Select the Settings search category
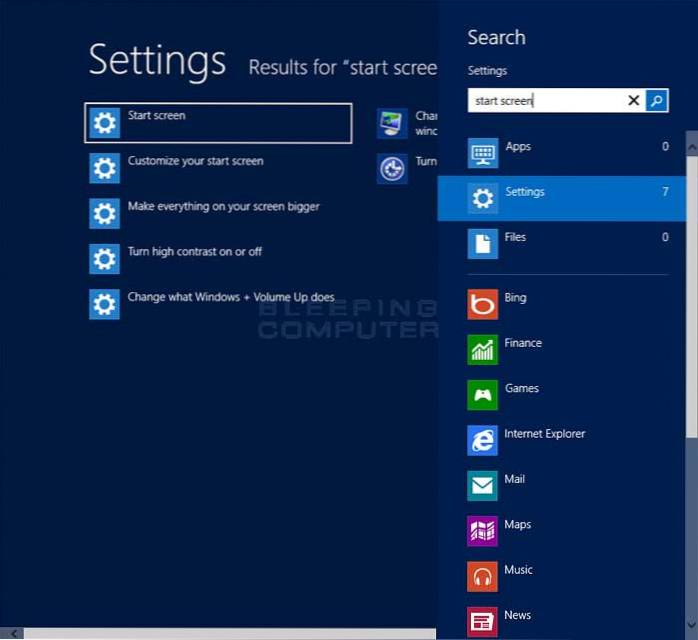The width and height of the screenshot is (698, 640). point(560,197)
